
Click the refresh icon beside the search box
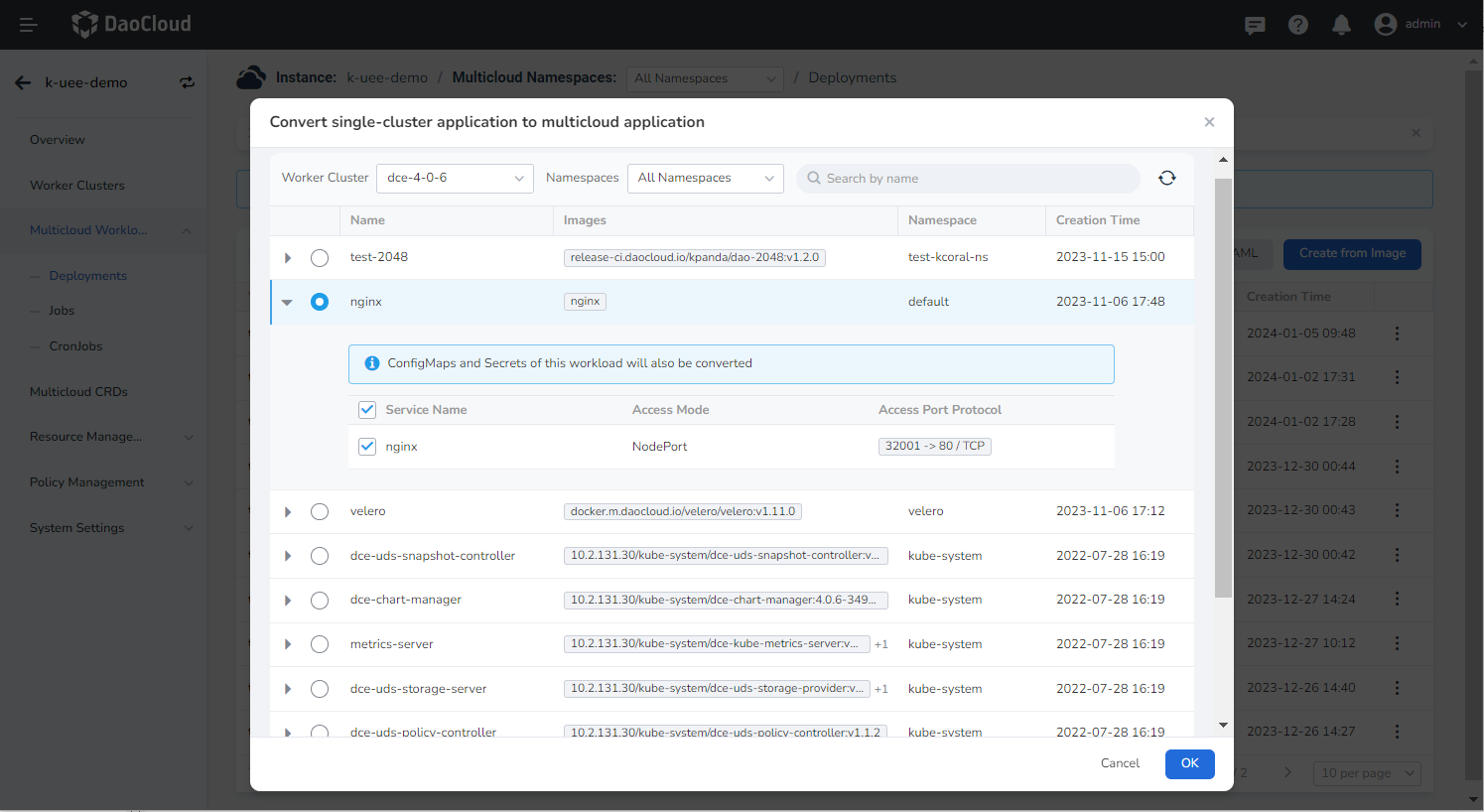[1166, 179]
